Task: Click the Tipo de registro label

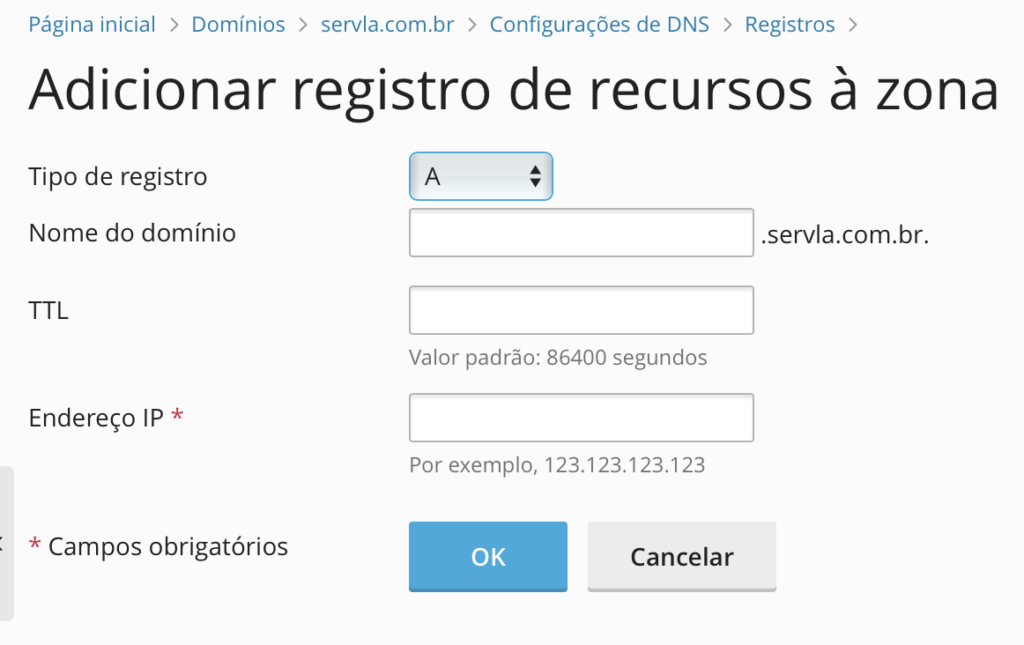Action: click(x=118, y=176)
